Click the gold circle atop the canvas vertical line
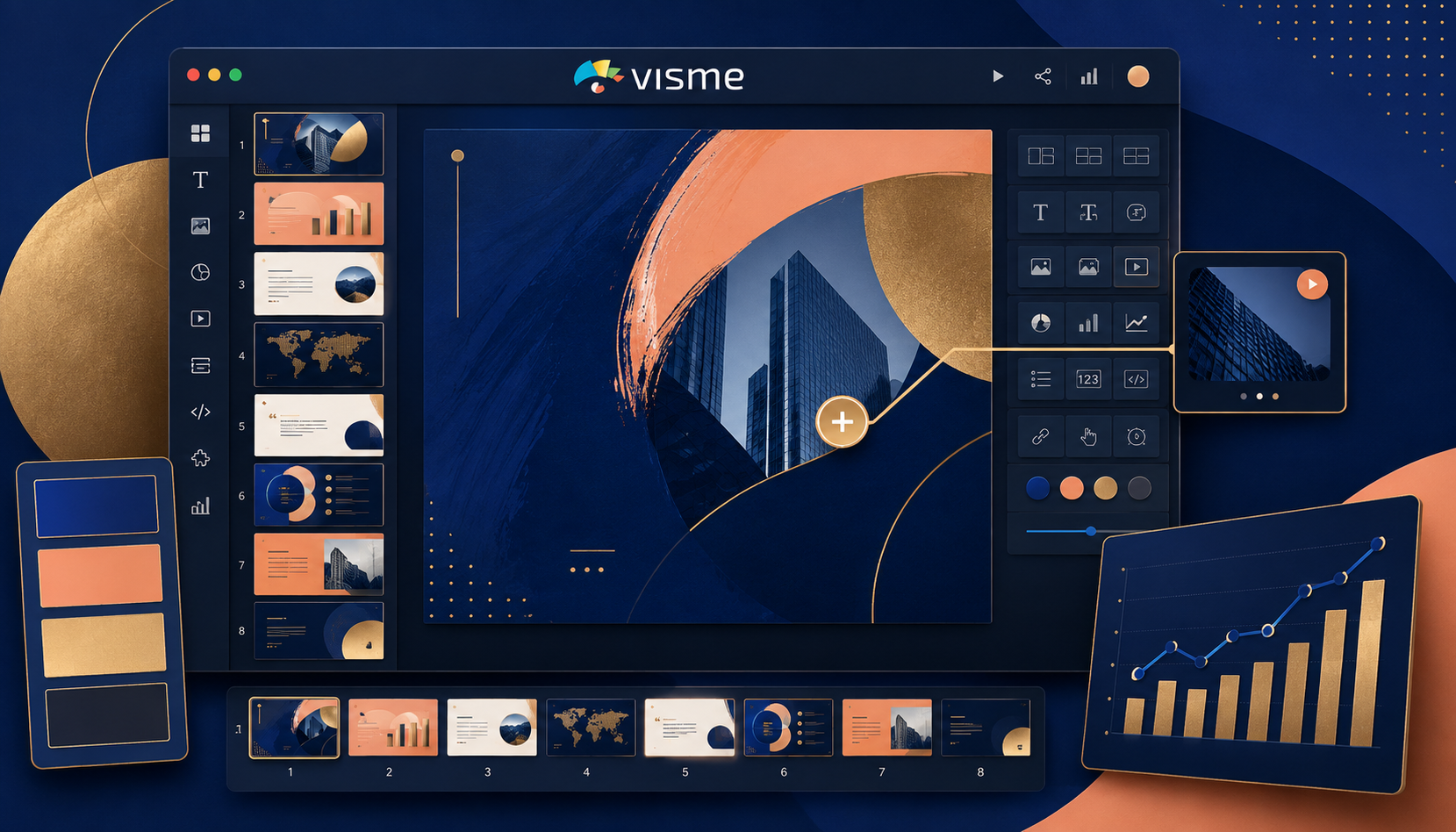This screenshot has height=832, width=1456. [x=457, y=155]
